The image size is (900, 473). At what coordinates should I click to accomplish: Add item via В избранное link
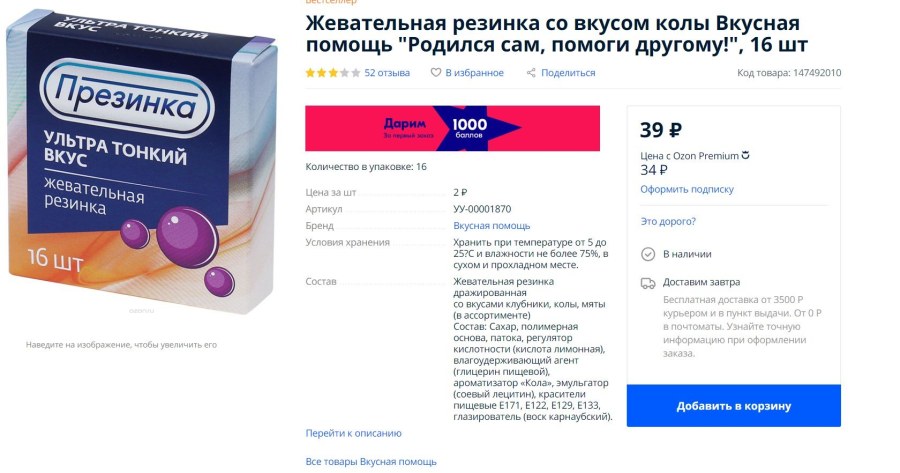475,73
